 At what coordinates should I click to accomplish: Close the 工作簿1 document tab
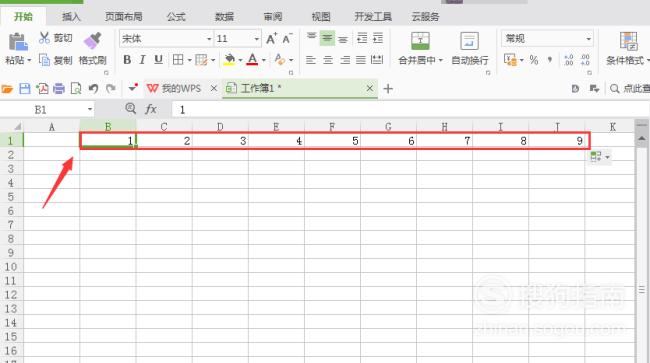coord(370,88)
